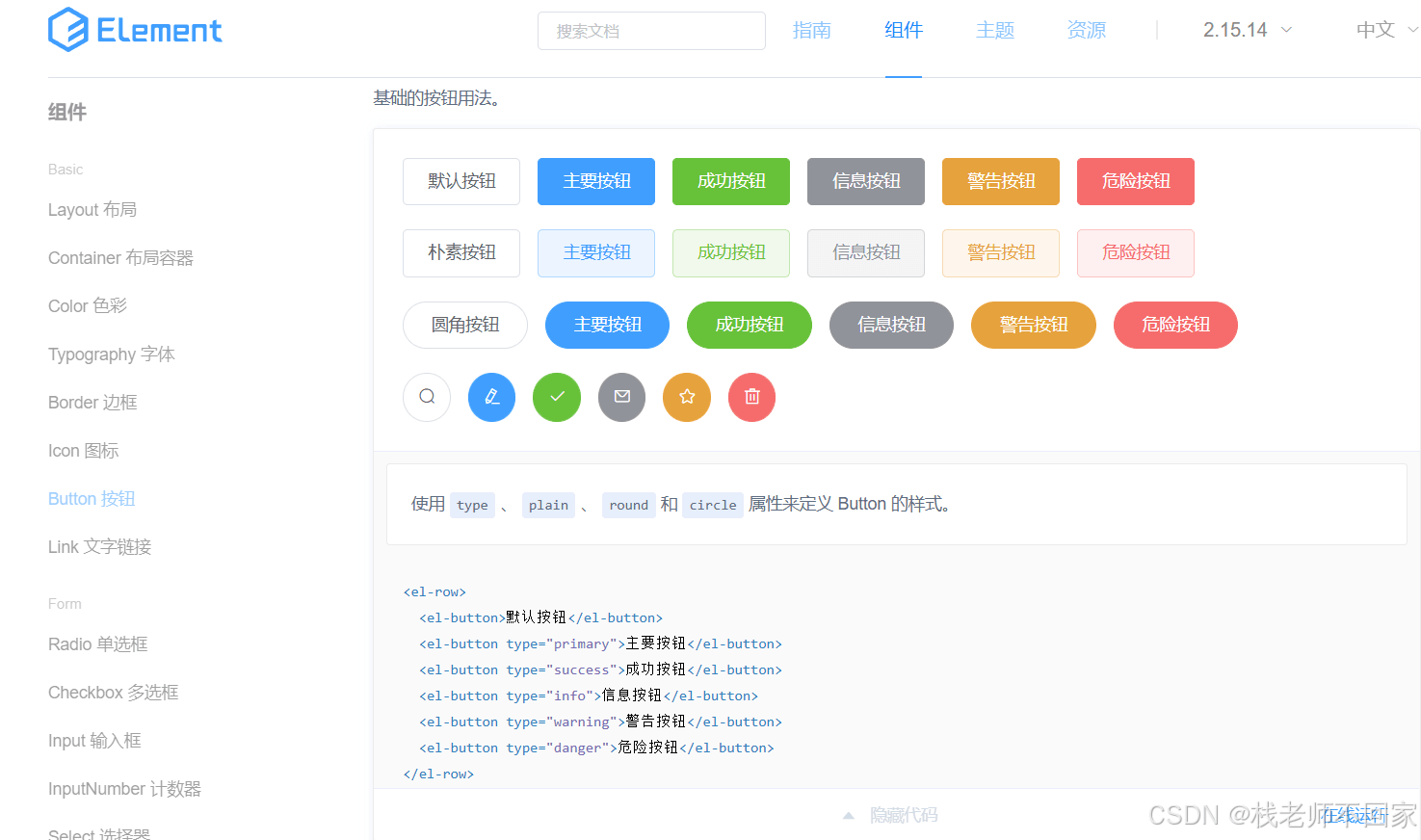Collapse the code with 隐藏代码
This screenshot has height=840, width=1421.
coord(903,814)
